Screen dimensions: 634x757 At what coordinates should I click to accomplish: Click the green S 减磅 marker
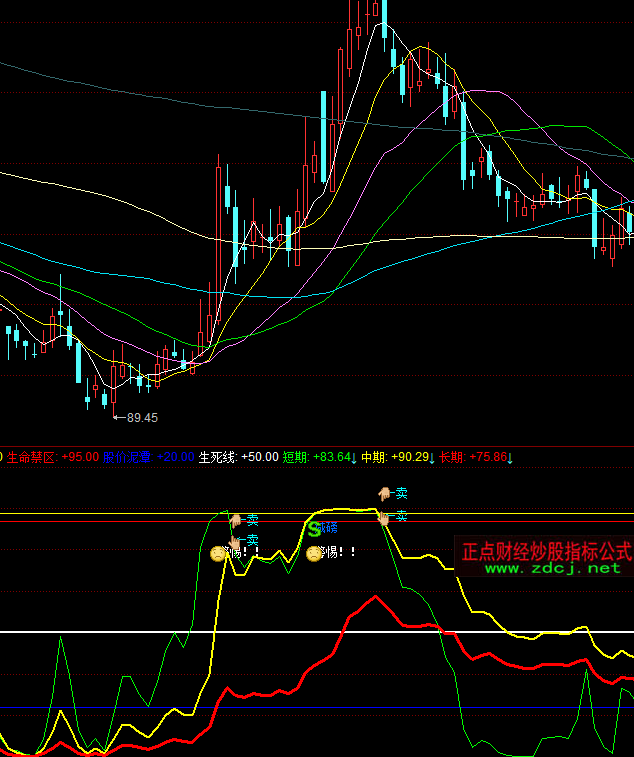point(313,528)
